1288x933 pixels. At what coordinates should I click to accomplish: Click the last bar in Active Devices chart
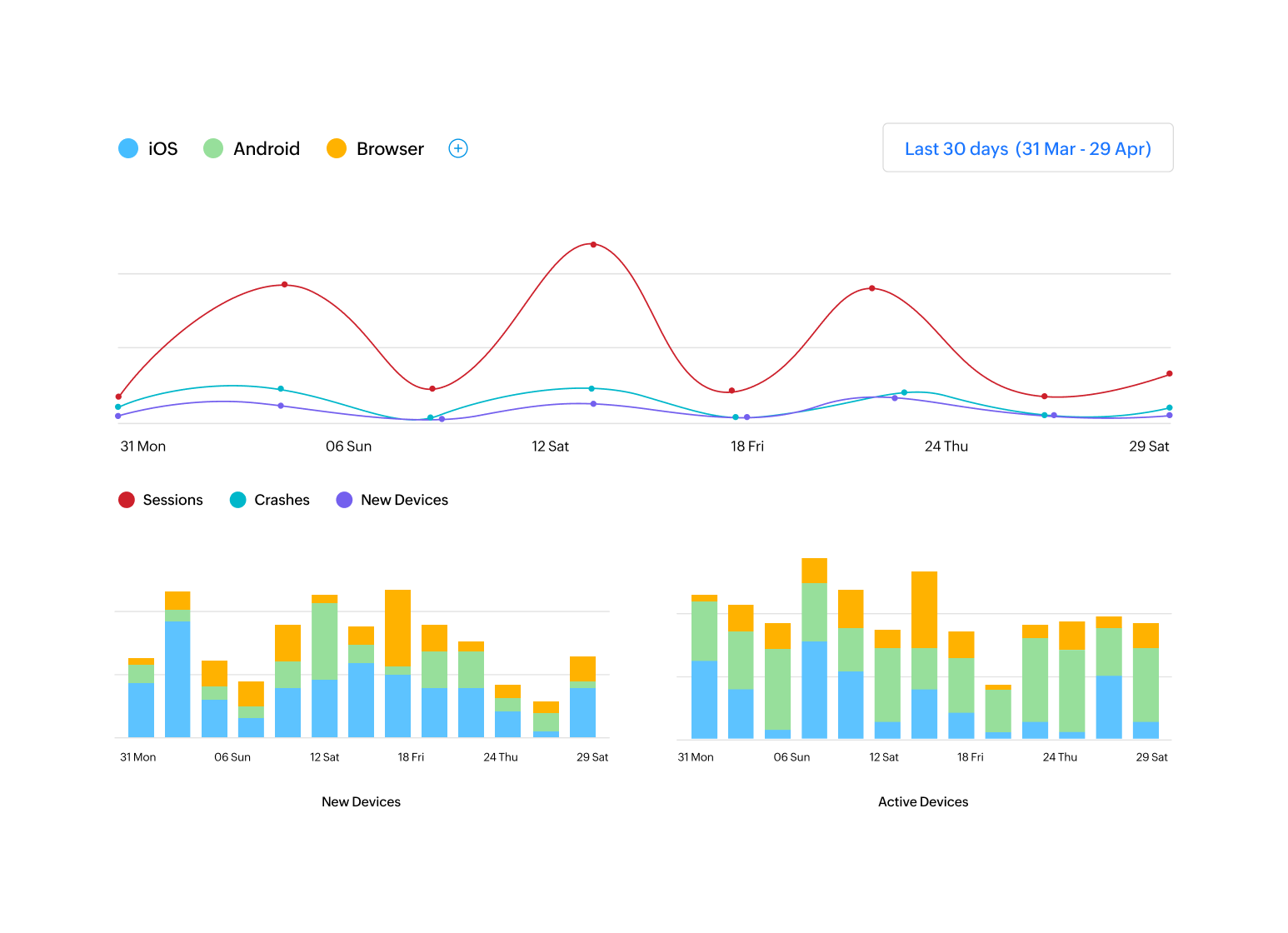[x=1146, y=681]
